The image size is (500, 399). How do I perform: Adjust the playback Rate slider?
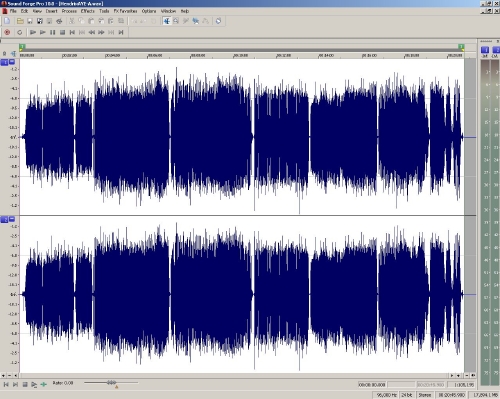pyautogui.click(x=111, y=383)
